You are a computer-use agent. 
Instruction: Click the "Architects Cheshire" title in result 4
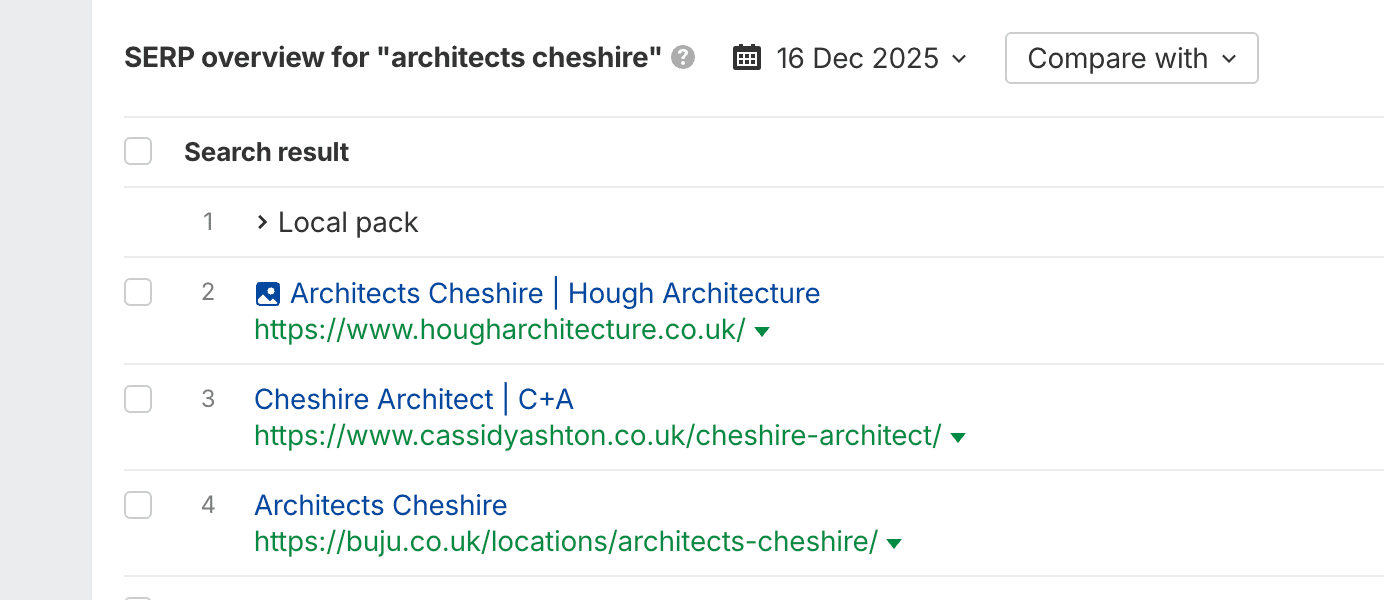pos(381,505)
